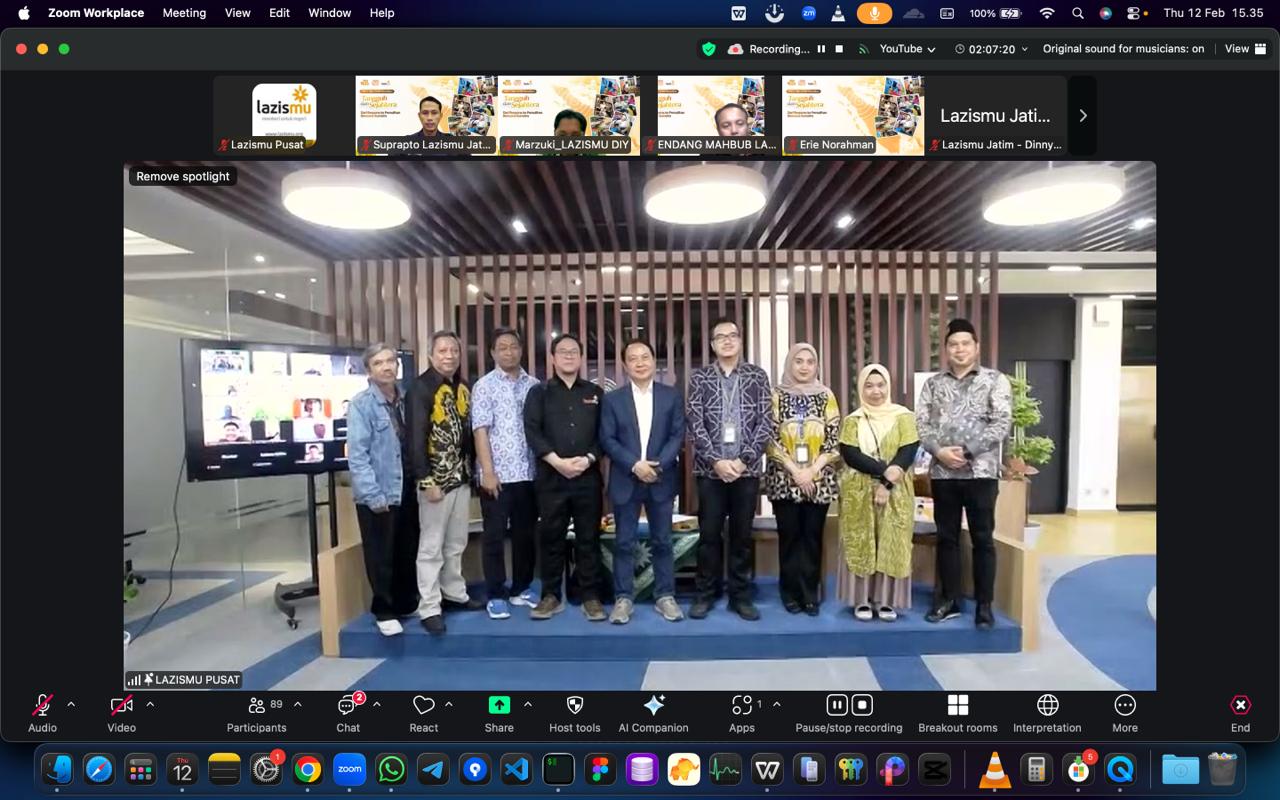This screenshot has height=800, width=1280.
Task: Open the Window menu in menu bar
Action: click(x=329, y=13)
